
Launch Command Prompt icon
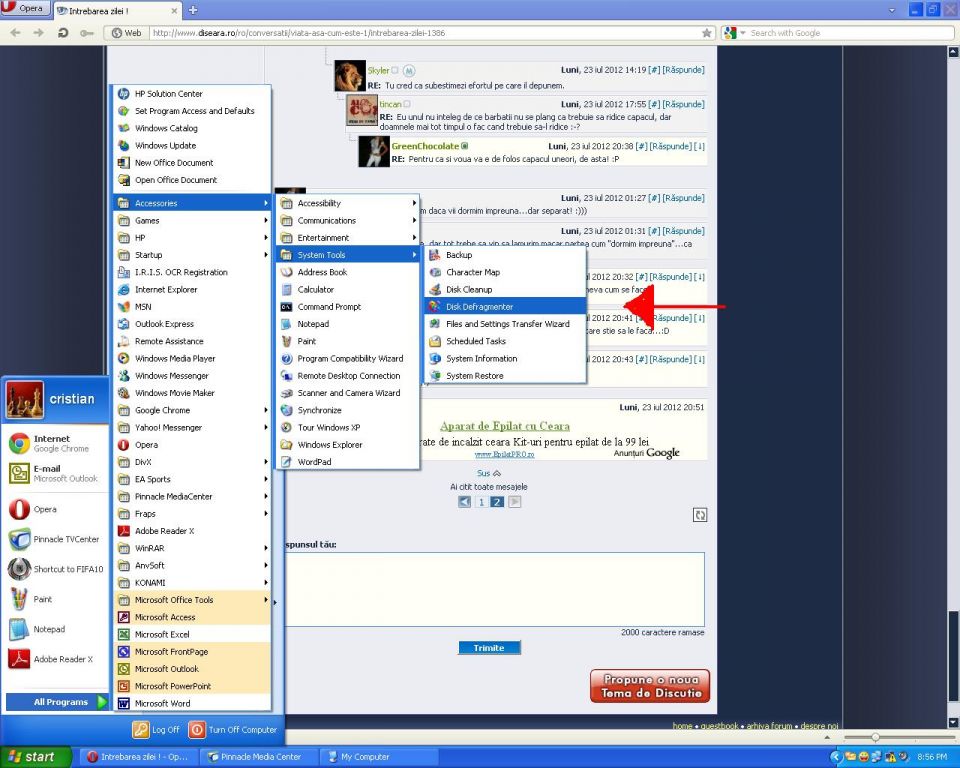click(x=286, y=306)
